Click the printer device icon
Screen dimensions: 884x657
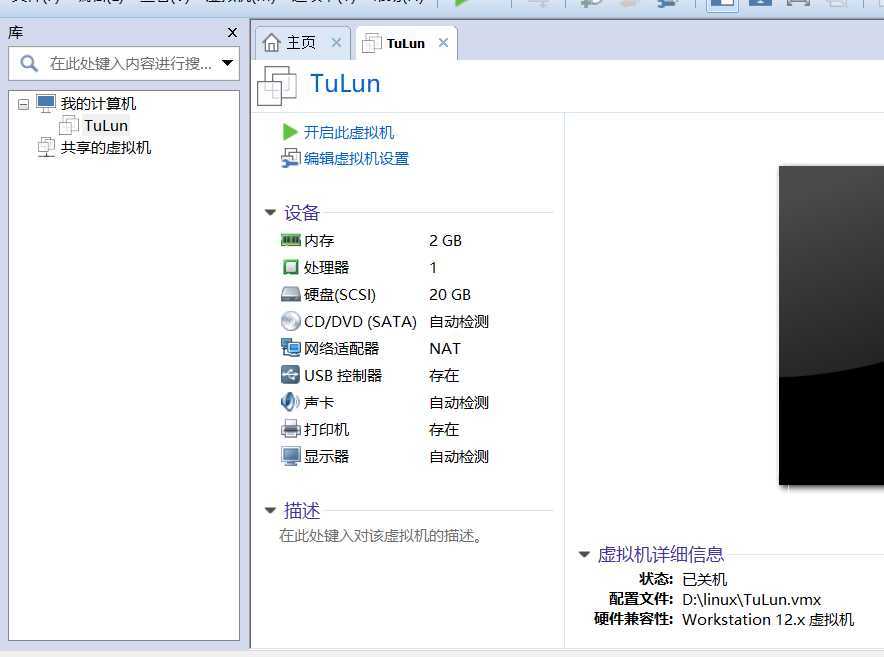[x=291, y=429]
